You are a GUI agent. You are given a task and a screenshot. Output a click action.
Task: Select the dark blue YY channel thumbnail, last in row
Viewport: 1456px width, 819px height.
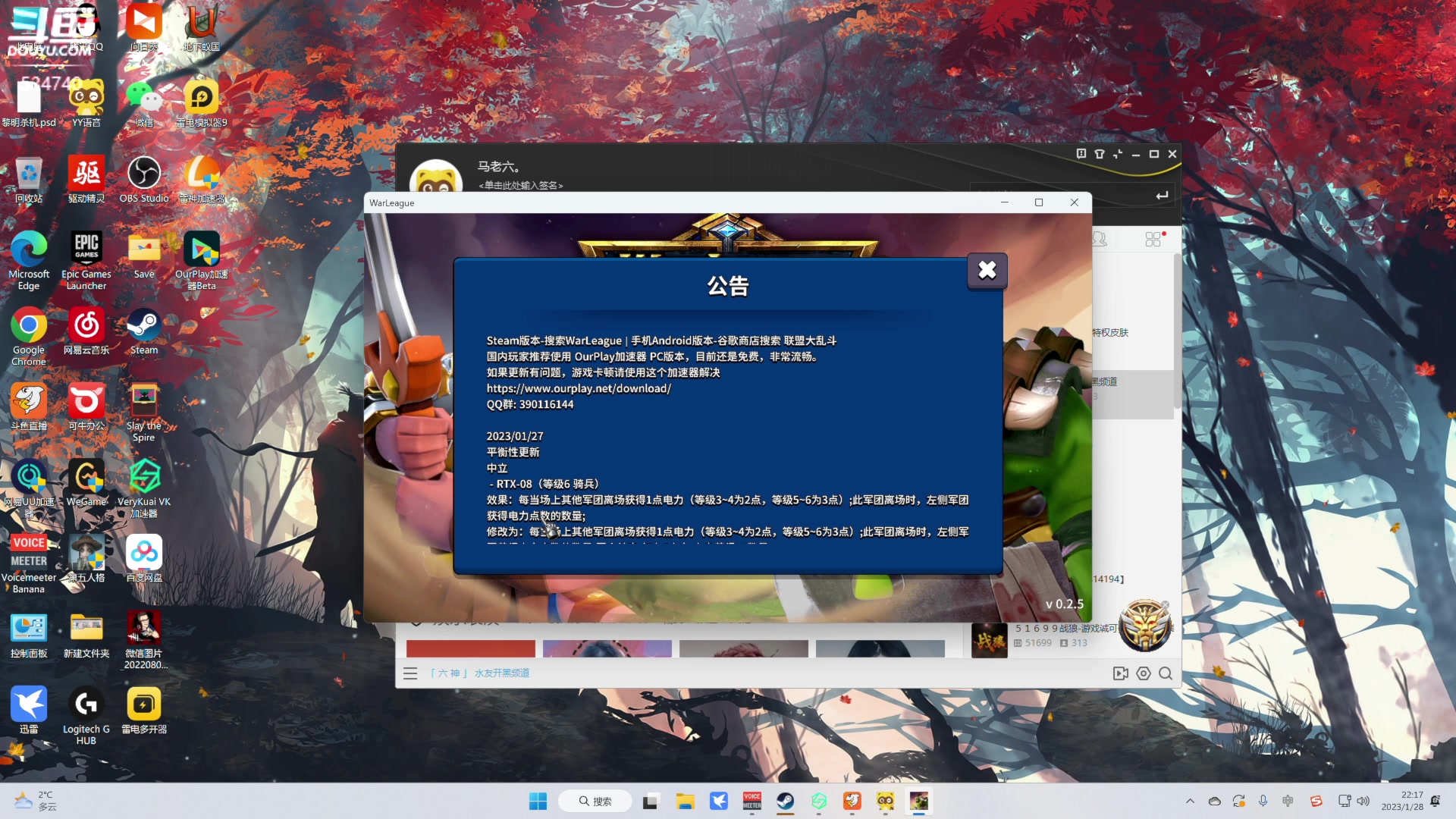[x=880, y=648]
